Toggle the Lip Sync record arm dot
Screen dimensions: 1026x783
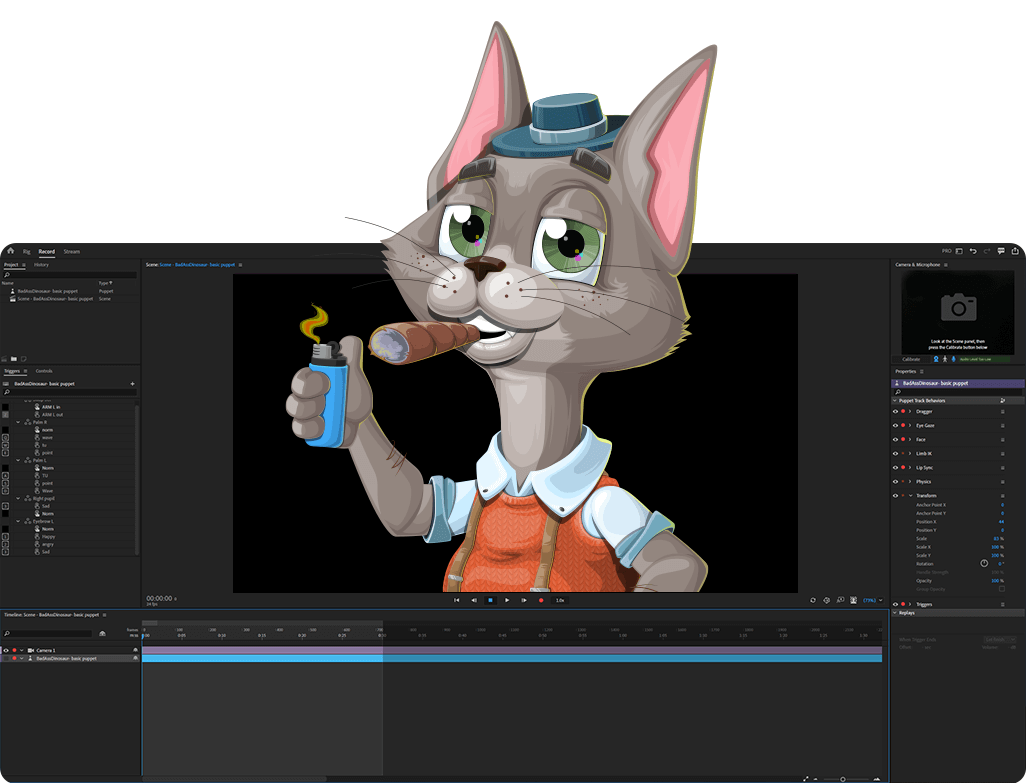(x=903, y=467)
